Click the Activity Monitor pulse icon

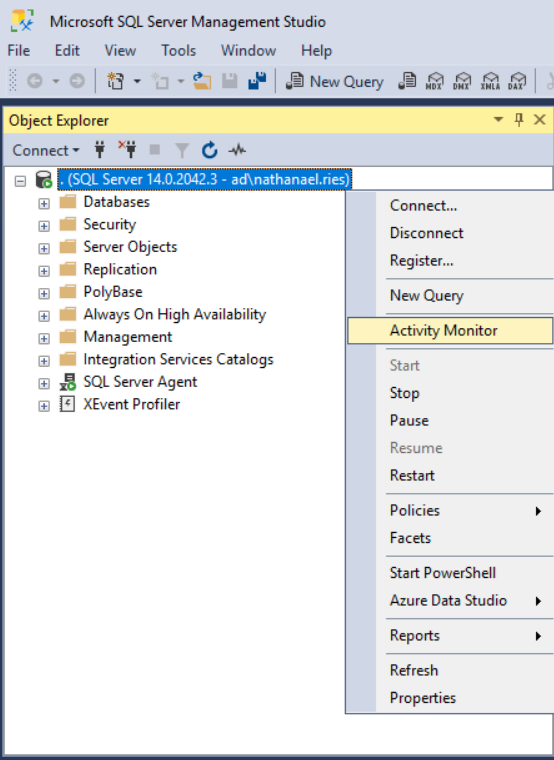pyautogui.click(x=237, y=150)
